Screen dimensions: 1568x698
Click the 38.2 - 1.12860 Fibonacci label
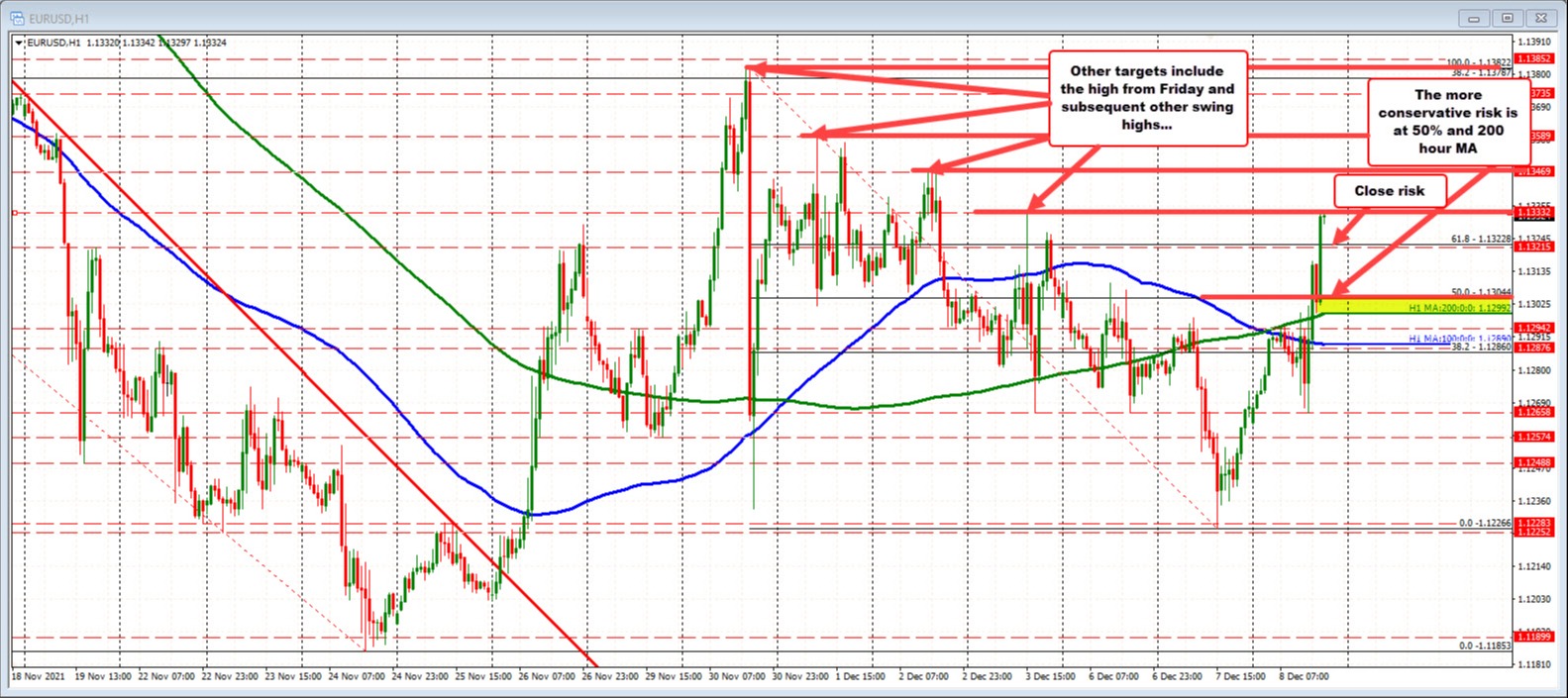click(x=1481, y=349)
